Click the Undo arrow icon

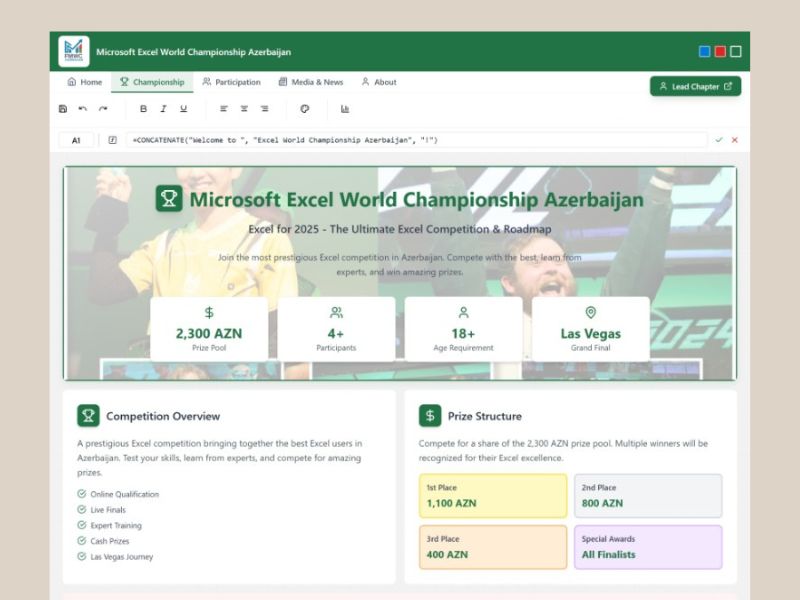coord(81,108)
